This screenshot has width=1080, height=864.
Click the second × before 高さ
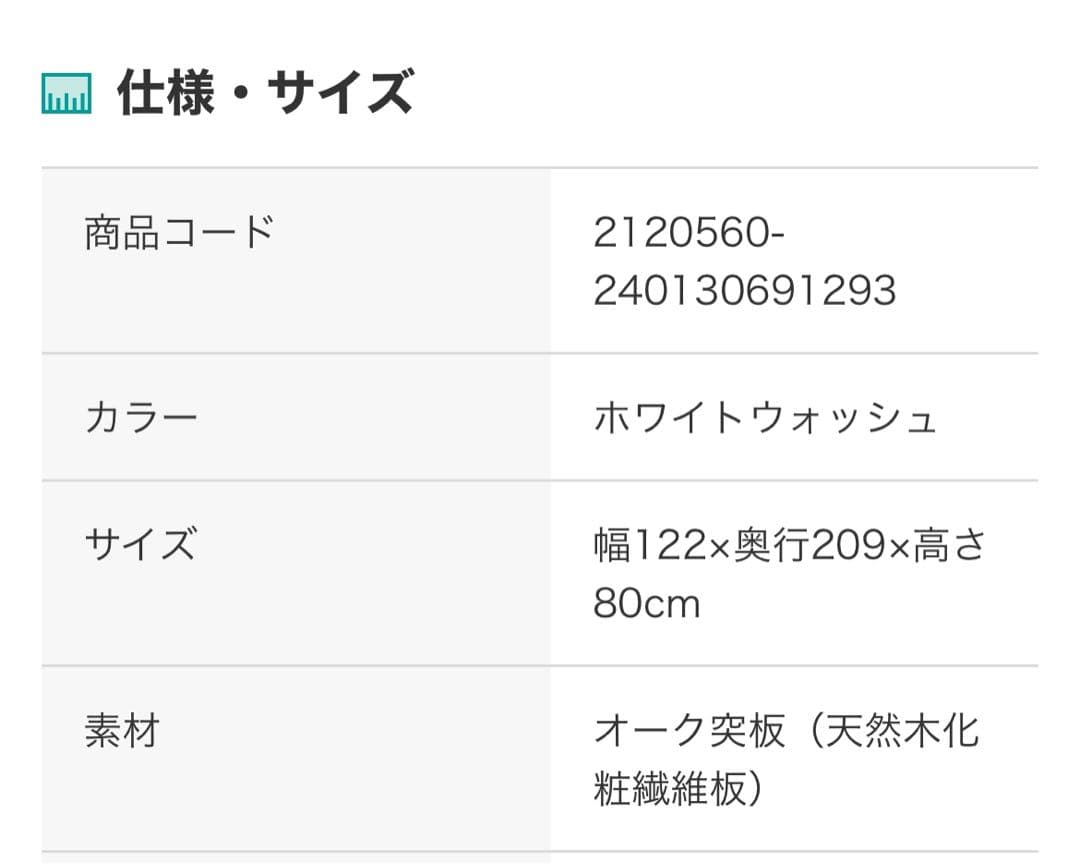click(x=899, y=548)
